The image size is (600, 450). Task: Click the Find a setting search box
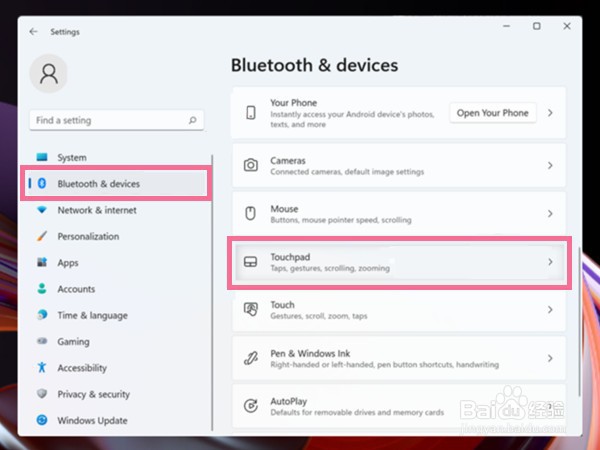coord(116,120)
